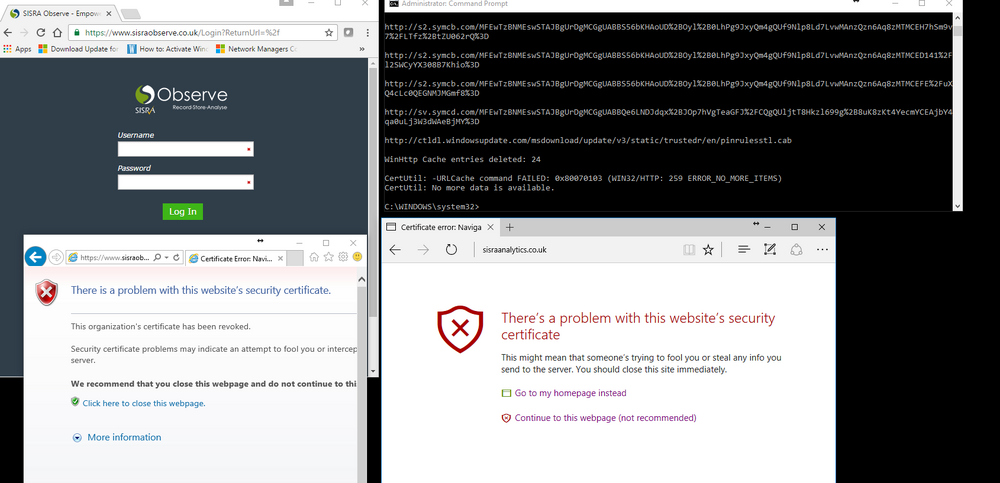Refresh the page in Edge
The width and height of the screenshot is (1000, 483).
(451, 249)
